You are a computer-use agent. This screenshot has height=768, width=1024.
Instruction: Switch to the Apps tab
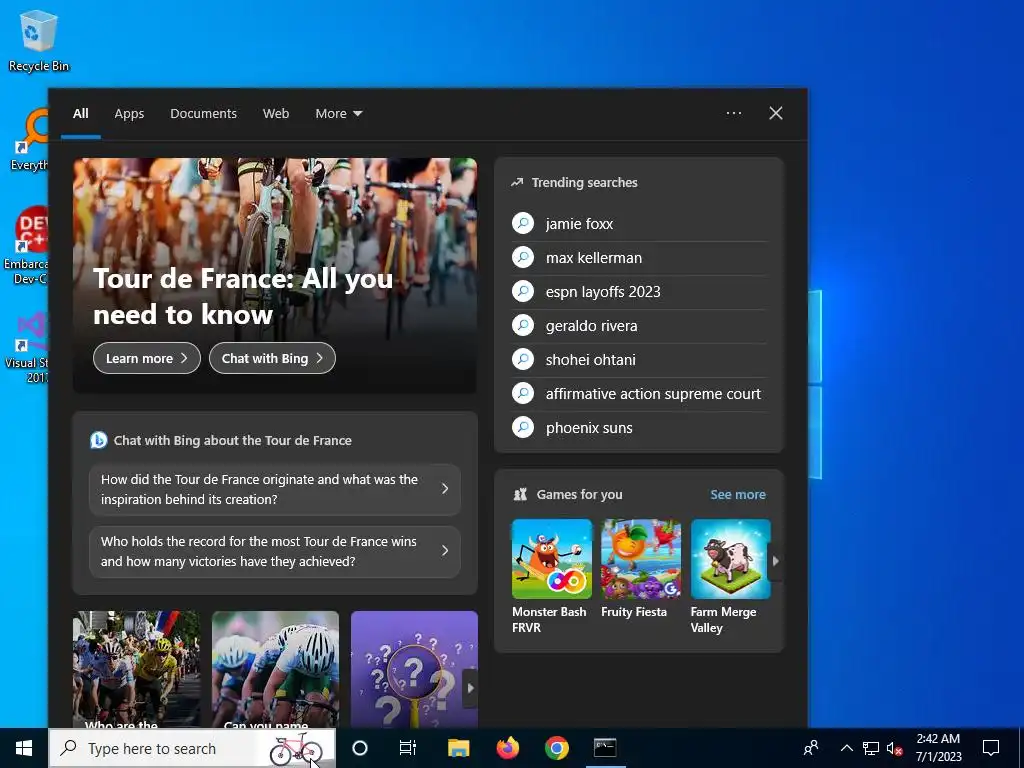tap(129, 114)
